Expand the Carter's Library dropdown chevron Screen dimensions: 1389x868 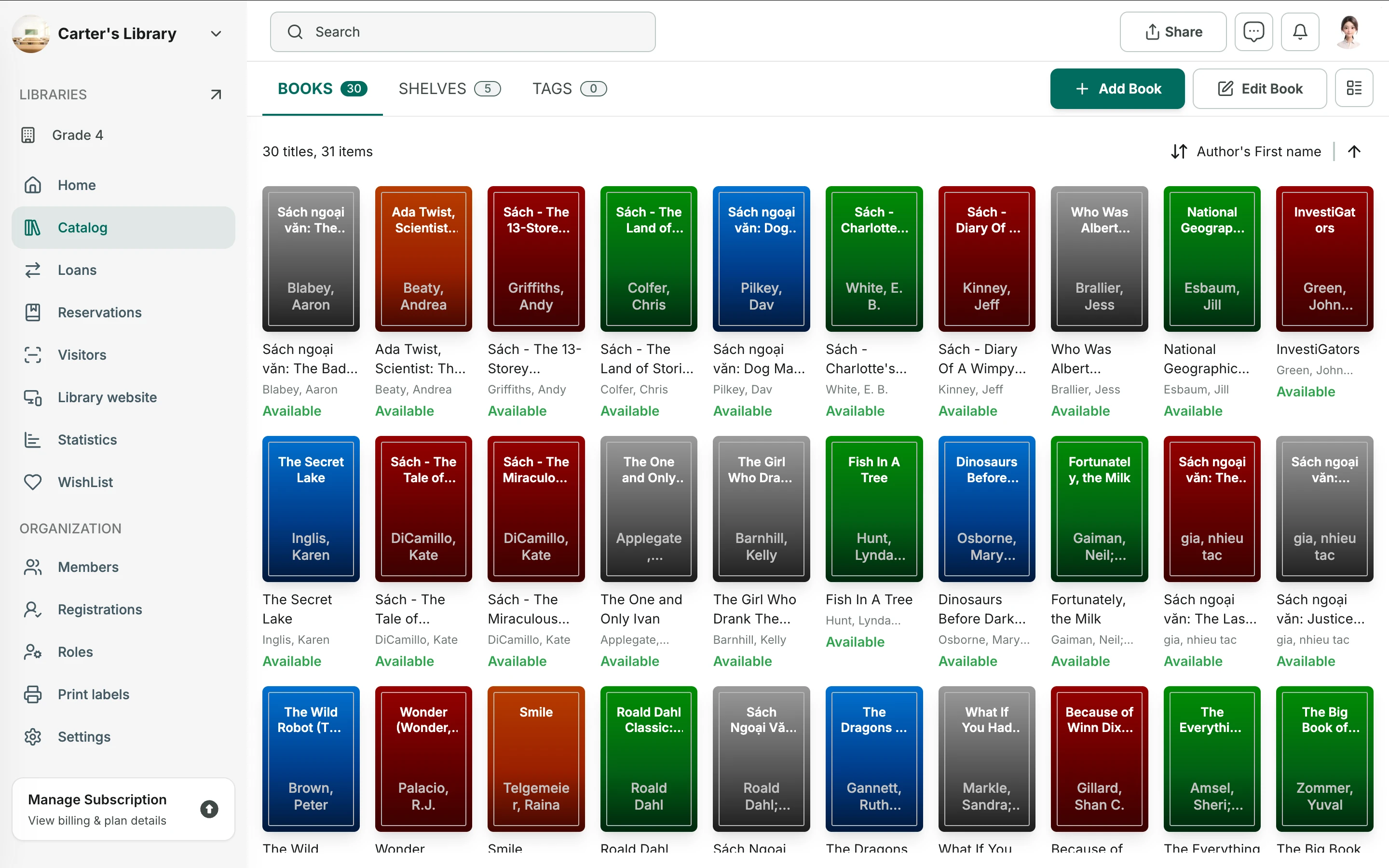[216, 34]
